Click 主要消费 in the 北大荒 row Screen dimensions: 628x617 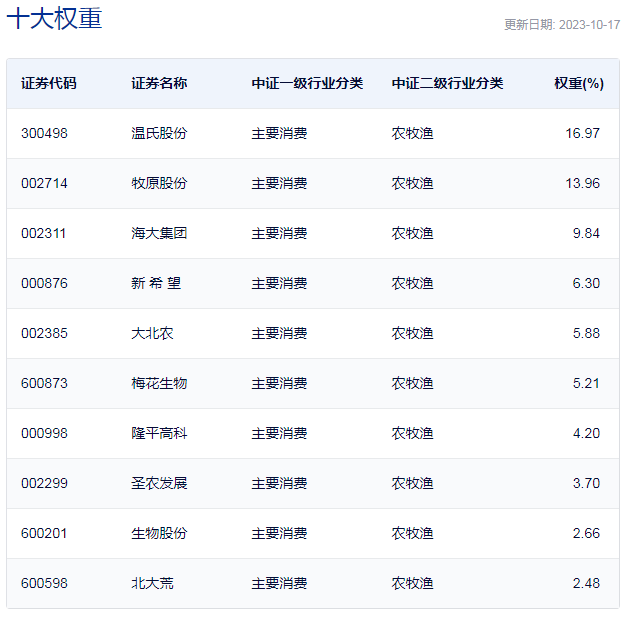click(279, 583)
